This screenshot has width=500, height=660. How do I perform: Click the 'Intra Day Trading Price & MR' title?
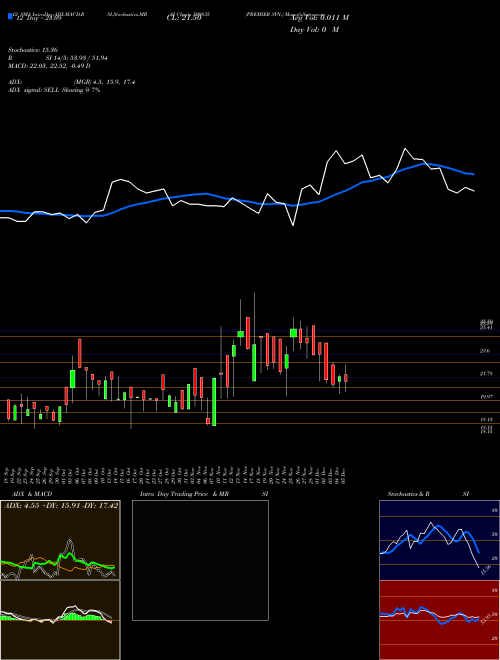pos(184,494)
